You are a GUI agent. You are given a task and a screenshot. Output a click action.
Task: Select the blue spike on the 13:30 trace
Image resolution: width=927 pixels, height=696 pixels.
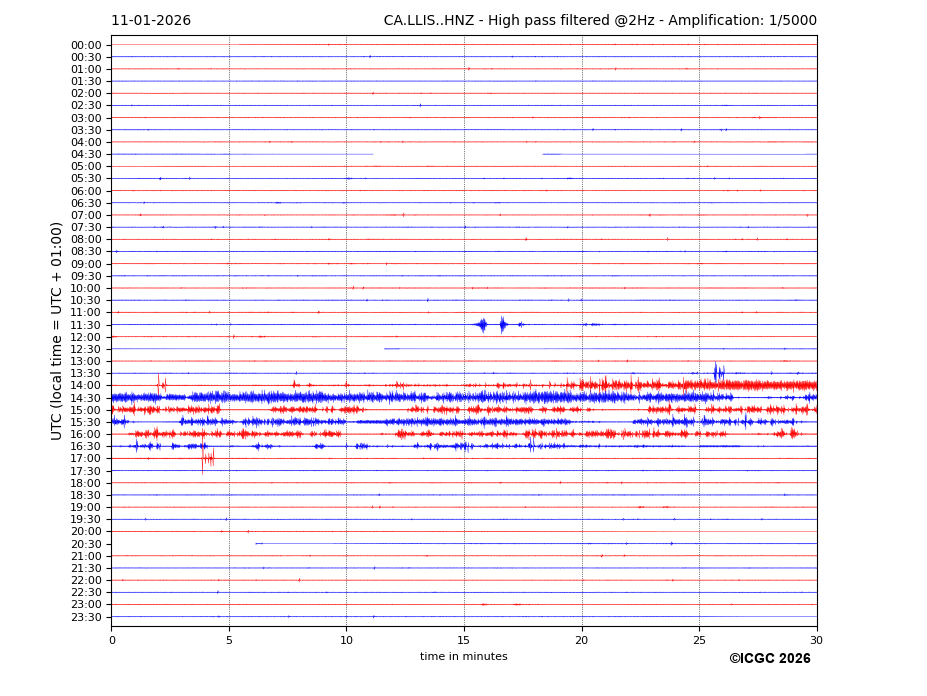point(718,373)
